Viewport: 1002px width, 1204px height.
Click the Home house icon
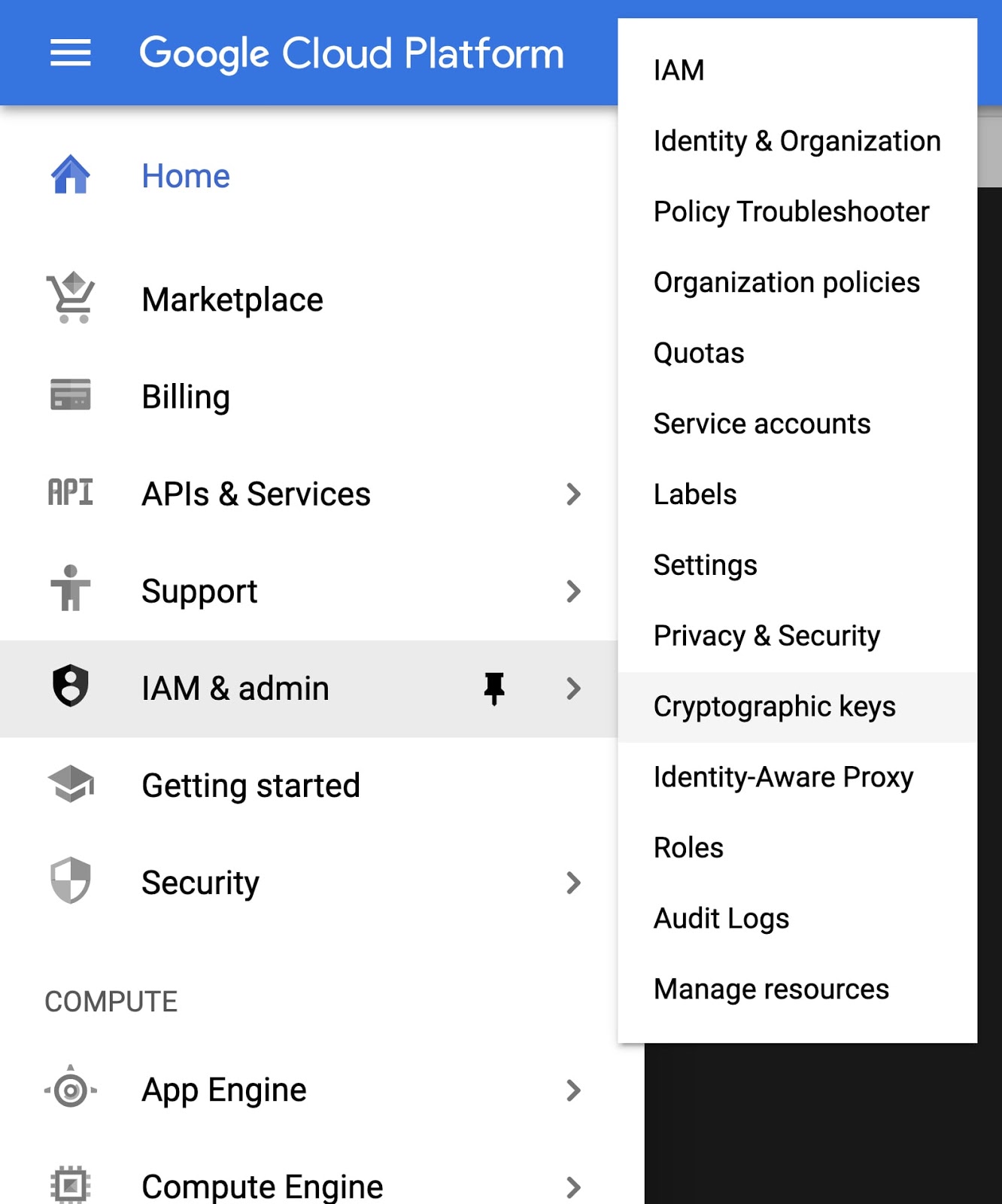[x=71, y=175]
